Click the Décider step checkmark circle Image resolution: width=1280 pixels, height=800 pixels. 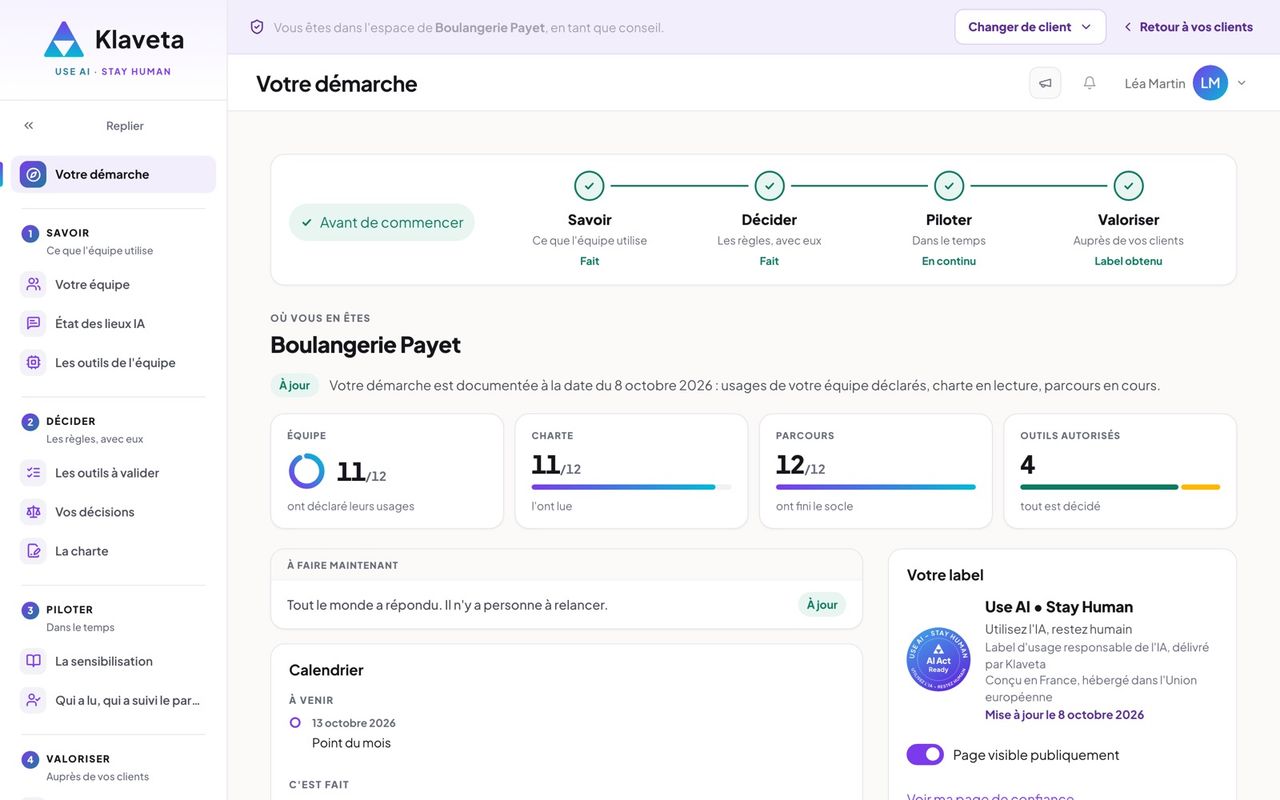[x=769, y=186]
